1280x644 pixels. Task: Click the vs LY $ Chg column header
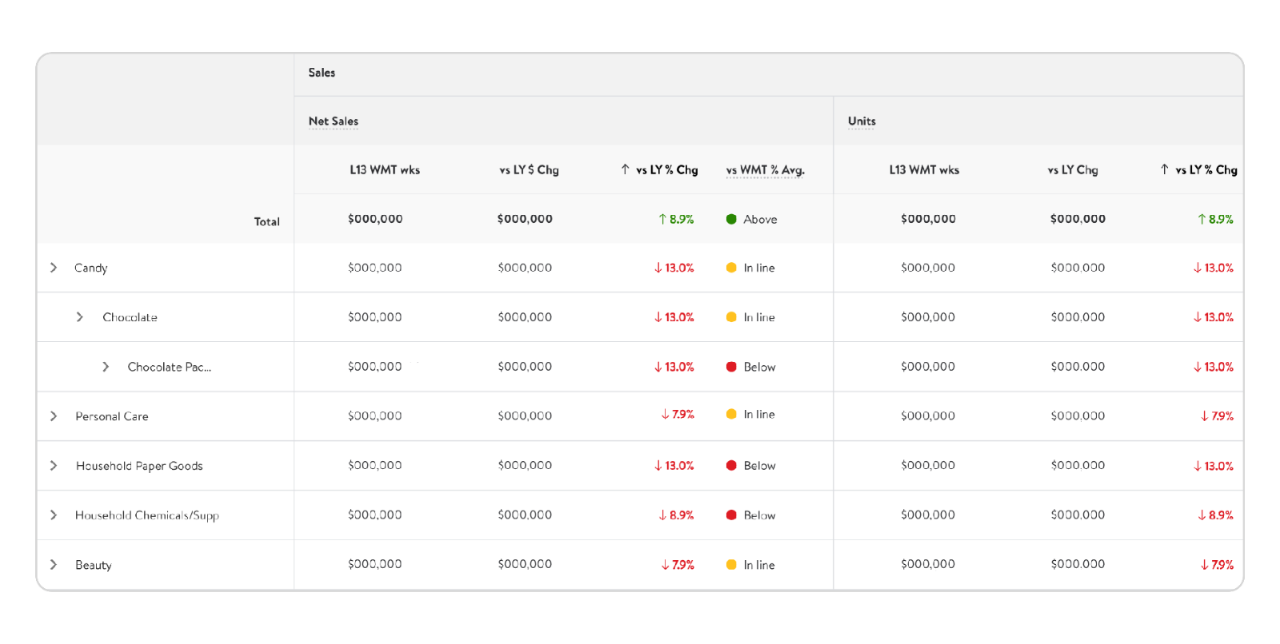529,170
